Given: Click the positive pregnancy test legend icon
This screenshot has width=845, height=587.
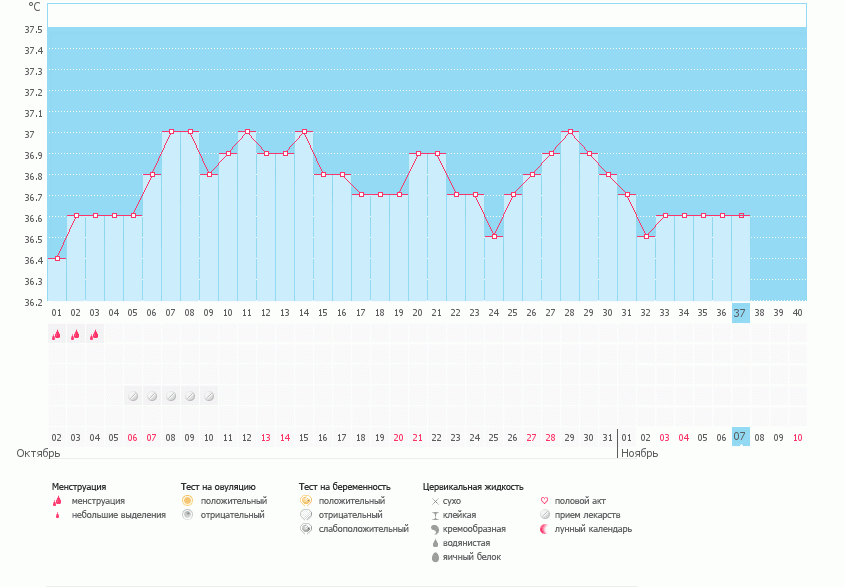Looking at the screenshot, I should pyautogui.click(x=306, y=501).
